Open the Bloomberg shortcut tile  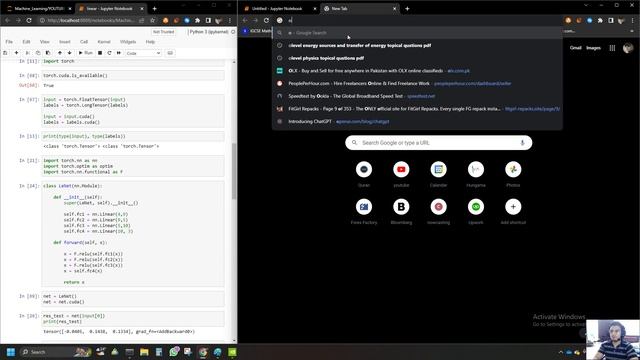(x=401, y=211)
